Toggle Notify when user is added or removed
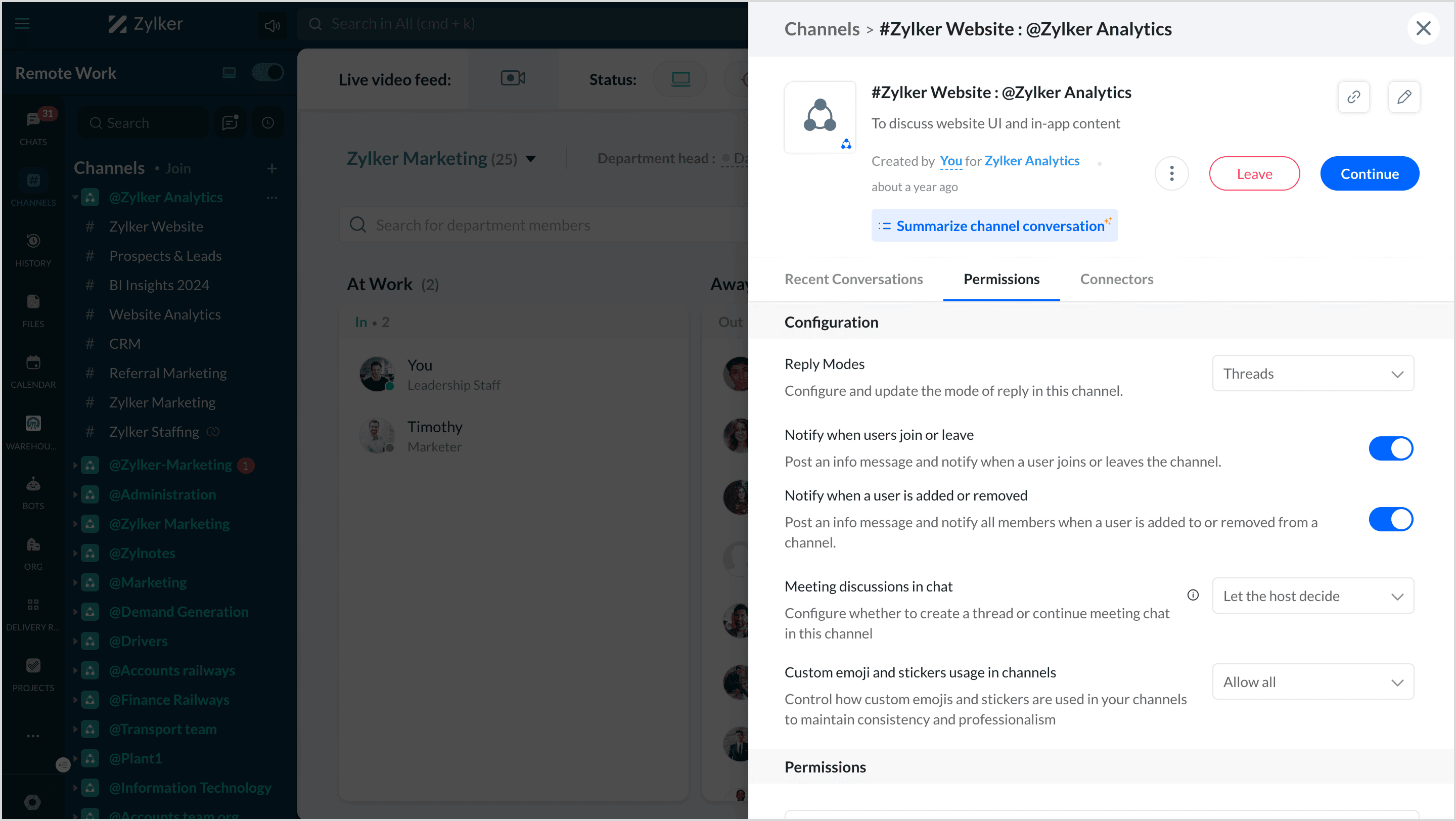 [x=1390, y=519]
